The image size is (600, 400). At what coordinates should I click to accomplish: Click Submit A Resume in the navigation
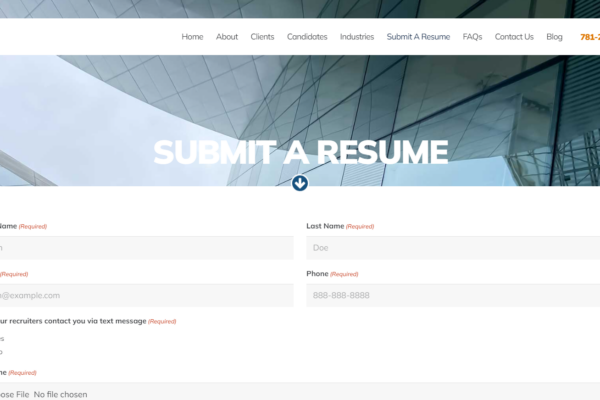tap(418, 37)
